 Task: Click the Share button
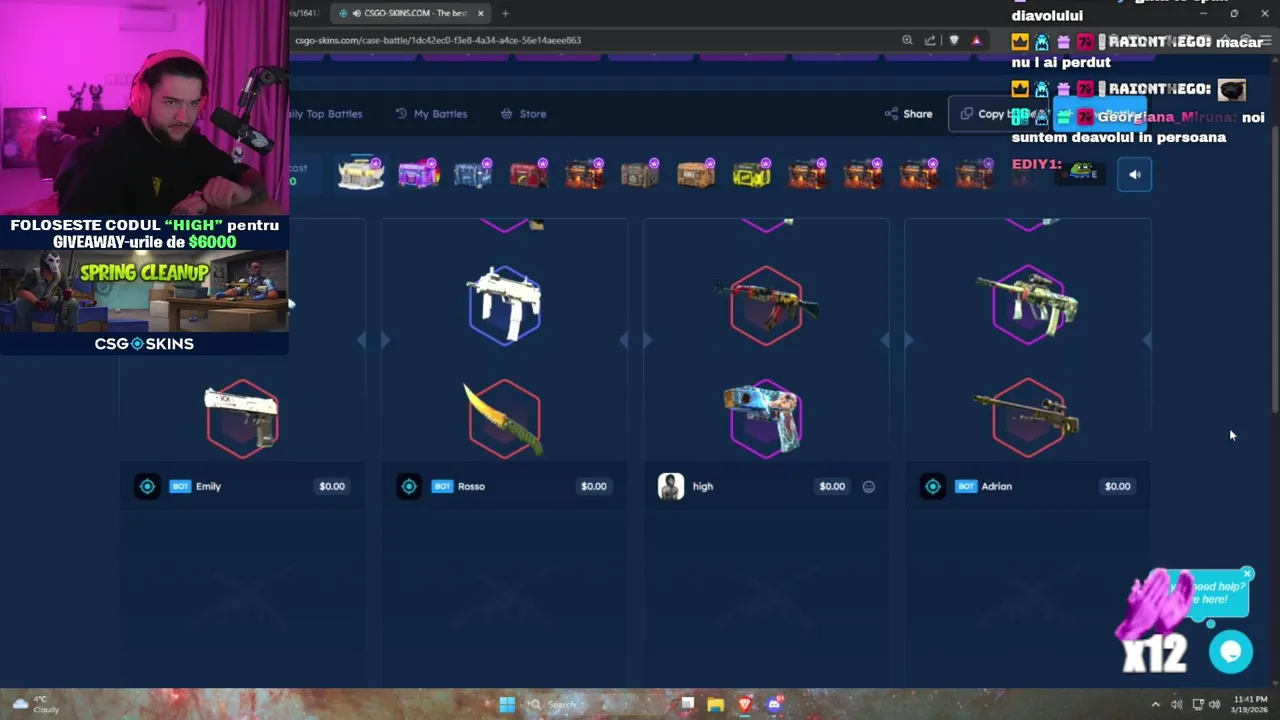[908, 114]
